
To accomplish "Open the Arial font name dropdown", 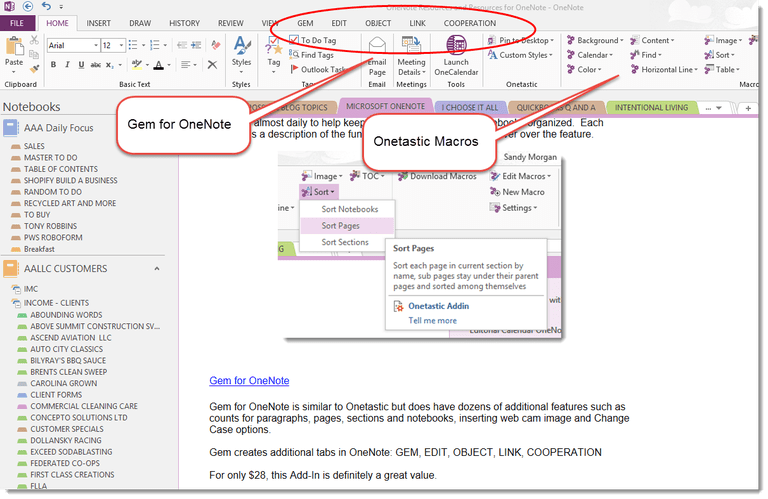I will (96, 46).
